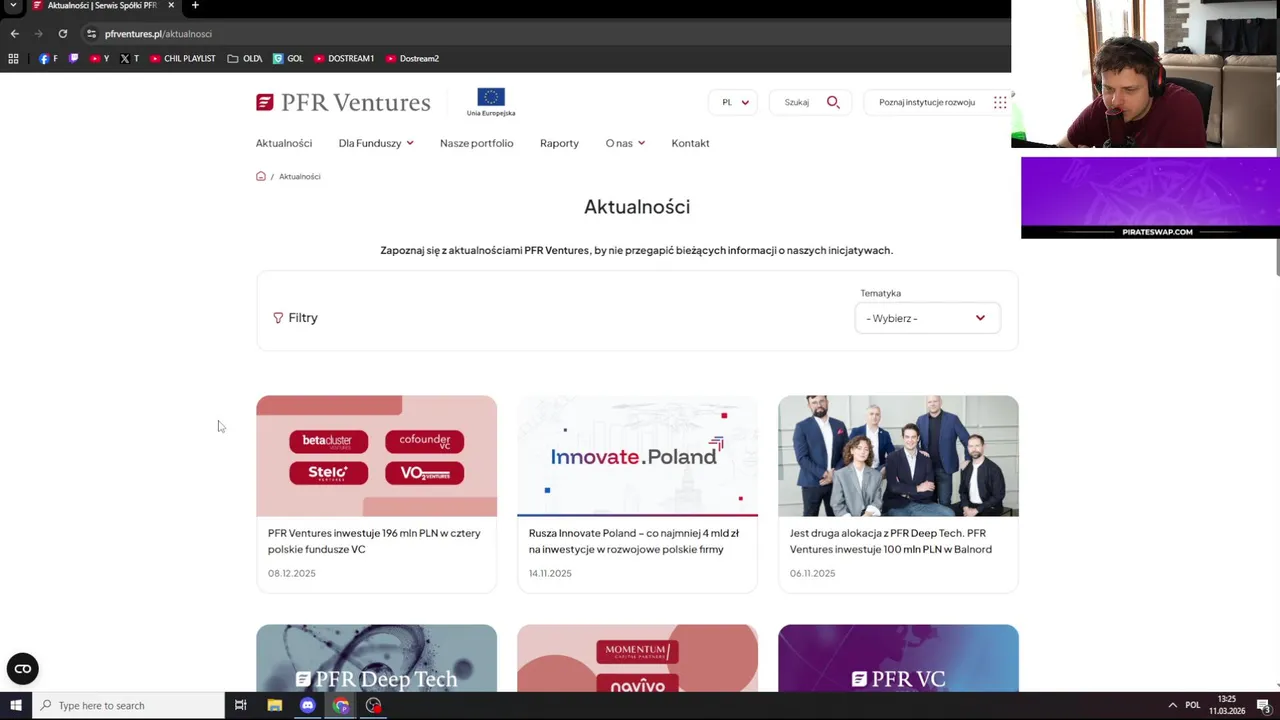Reload the page with refresh icon
Image resolution: width=1280 pixels, height=720 pixels.
62,33
